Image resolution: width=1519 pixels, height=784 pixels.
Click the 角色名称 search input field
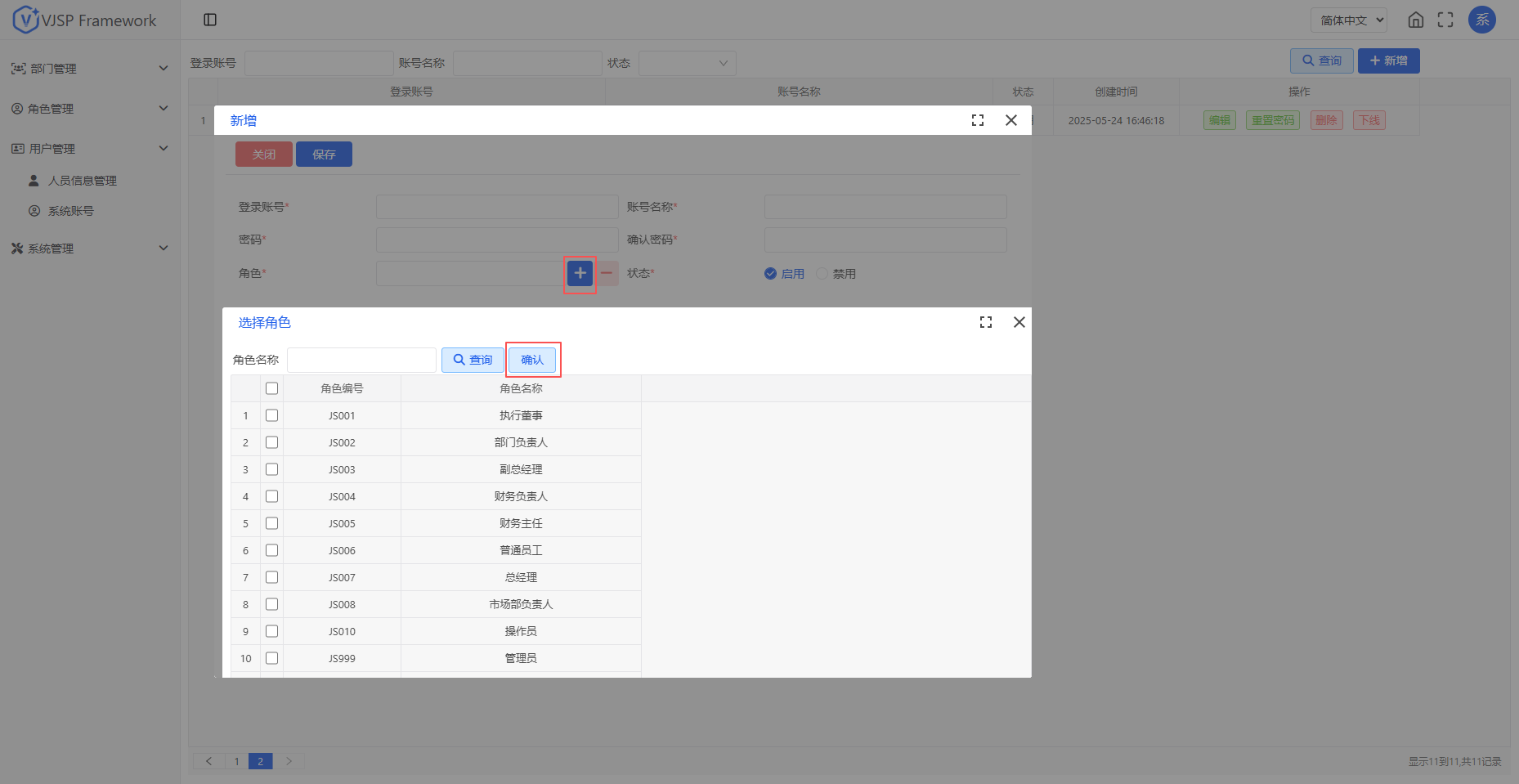(361, 360)
